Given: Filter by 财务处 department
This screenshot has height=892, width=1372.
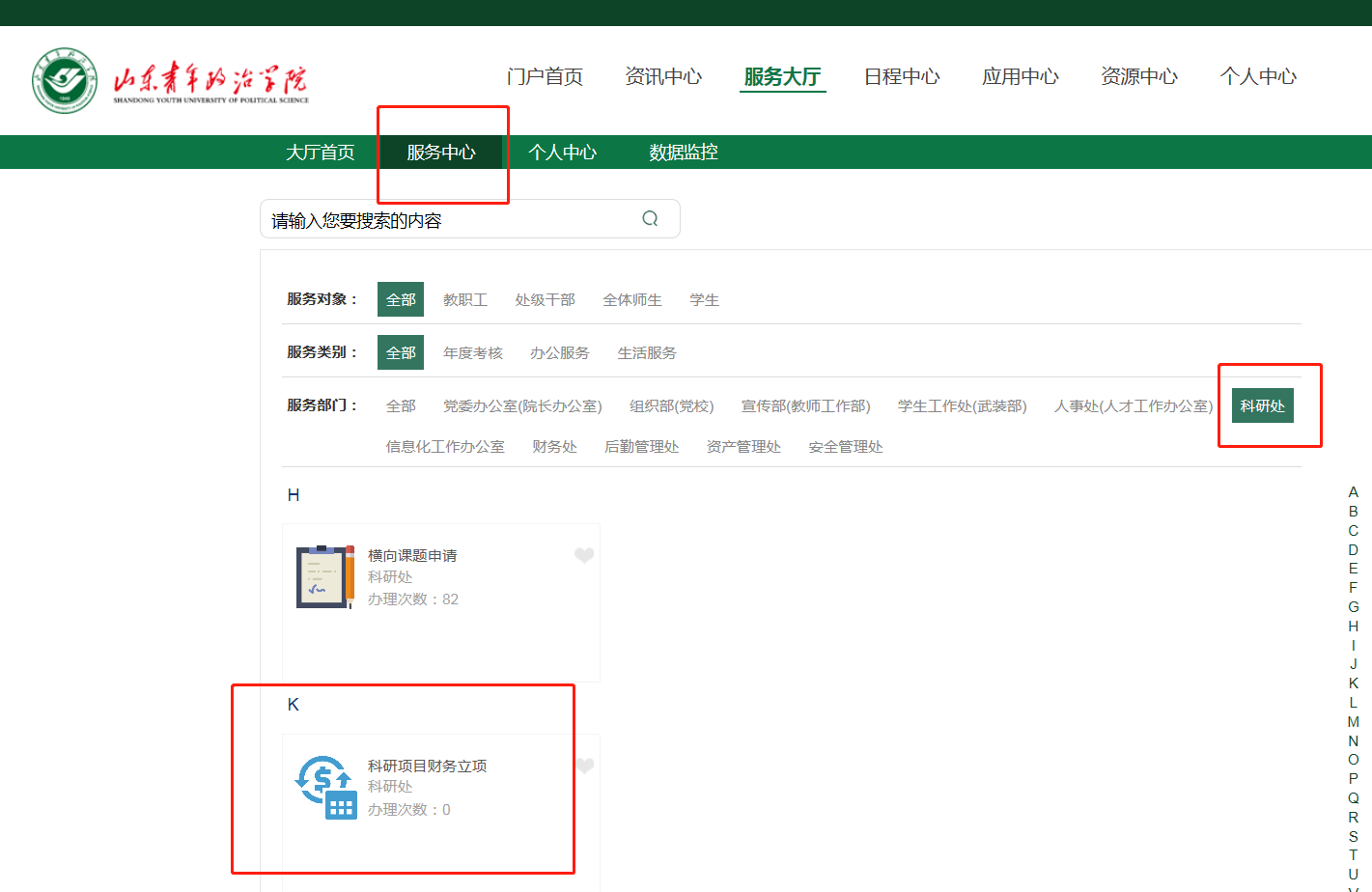Looking at the screenshot, I should point(554,447).
